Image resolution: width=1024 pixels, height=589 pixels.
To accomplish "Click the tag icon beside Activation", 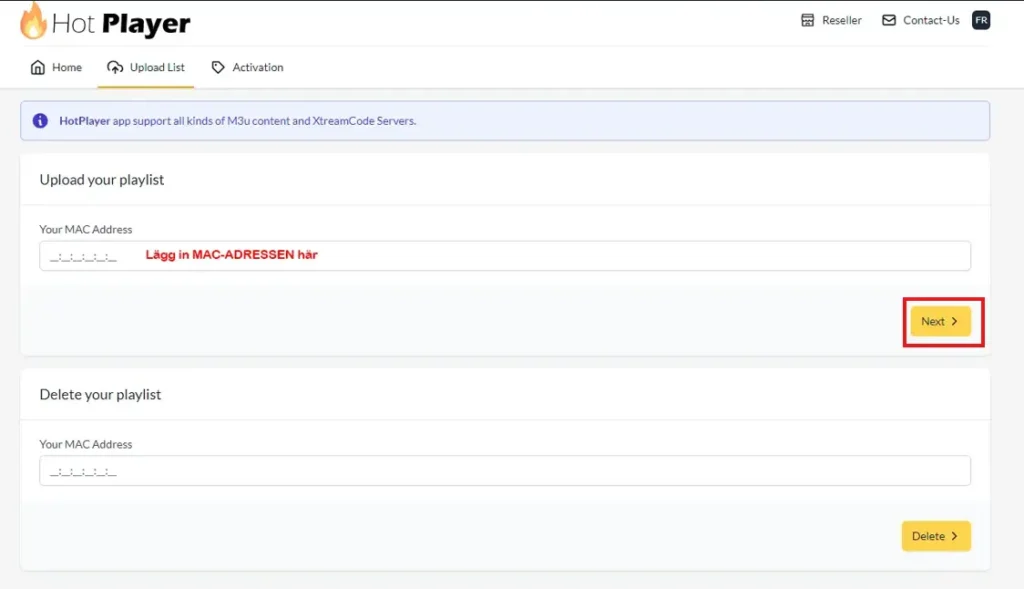I will 218,68.
